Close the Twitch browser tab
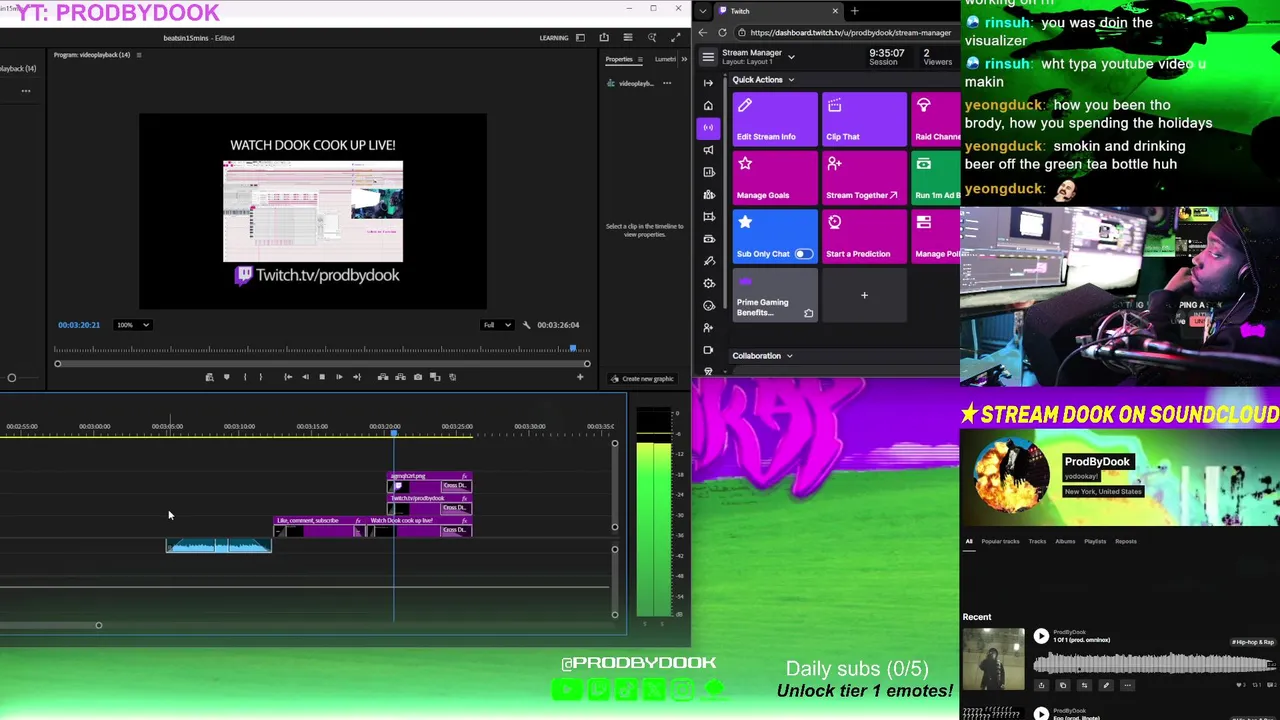Image resolution: width=1280 pixels, height=720 pixels. [835, 11]
